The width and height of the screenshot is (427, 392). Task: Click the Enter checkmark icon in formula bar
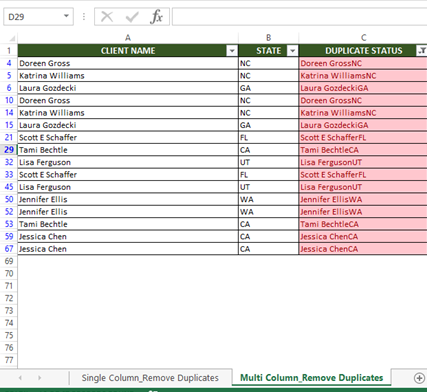(132, 17)
